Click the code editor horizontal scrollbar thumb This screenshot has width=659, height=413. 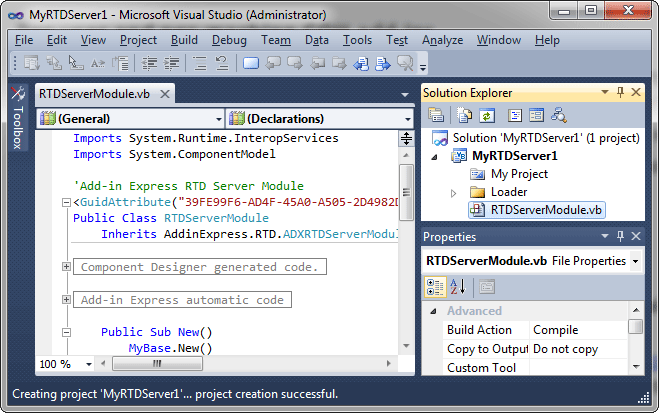[158, 363]
